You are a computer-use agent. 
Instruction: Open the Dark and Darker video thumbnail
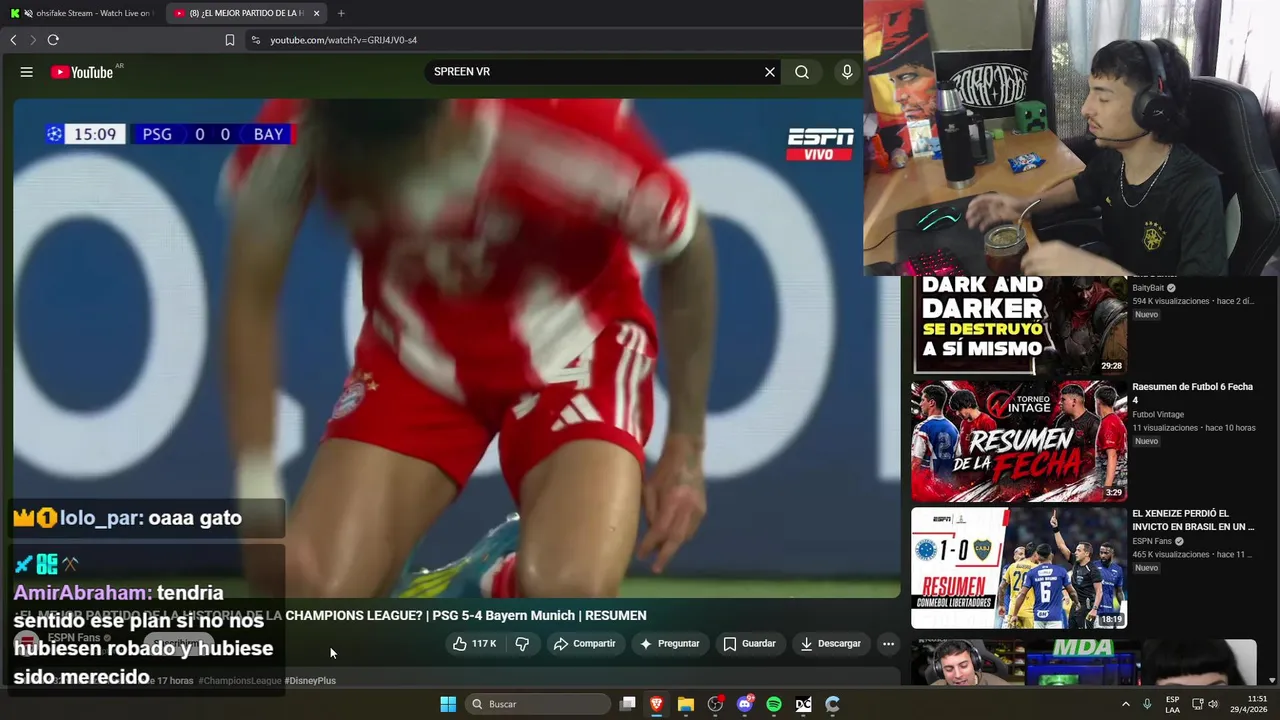point(1019,325)
